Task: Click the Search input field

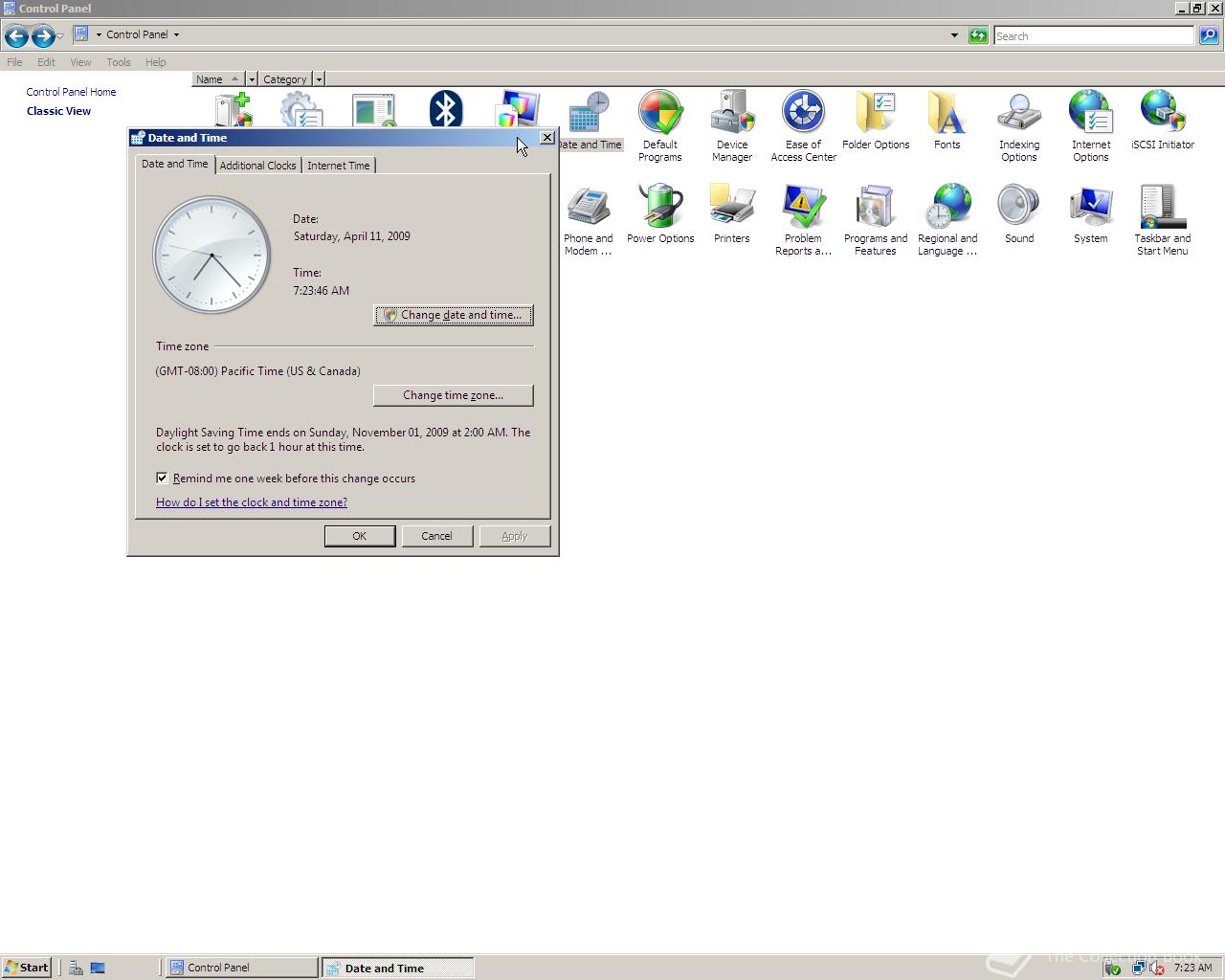Action: (1094, 35)
